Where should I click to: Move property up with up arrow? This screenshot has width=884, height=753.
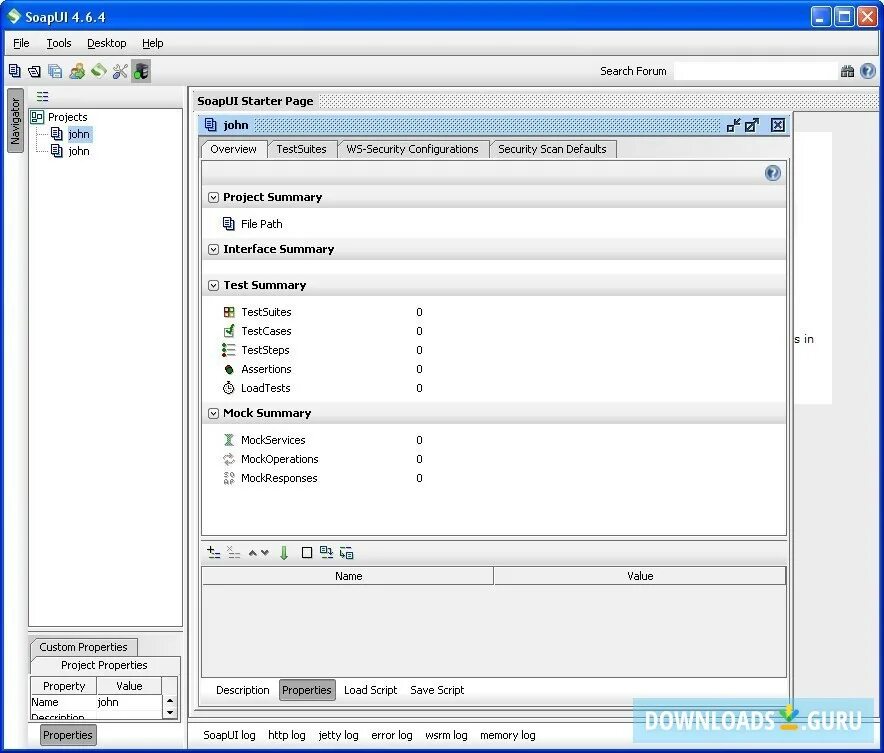tap(253, 553)
